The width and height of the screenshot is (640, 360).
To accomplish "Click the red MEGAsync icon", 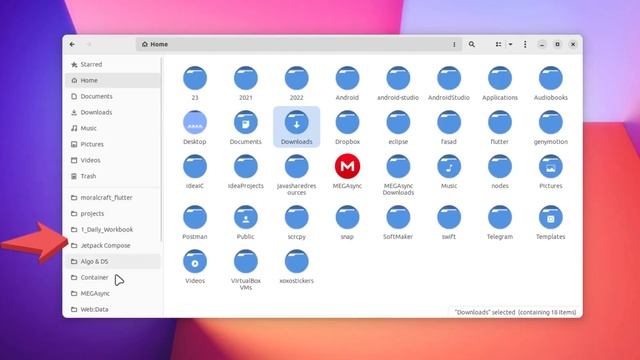I will click(347, 166).
